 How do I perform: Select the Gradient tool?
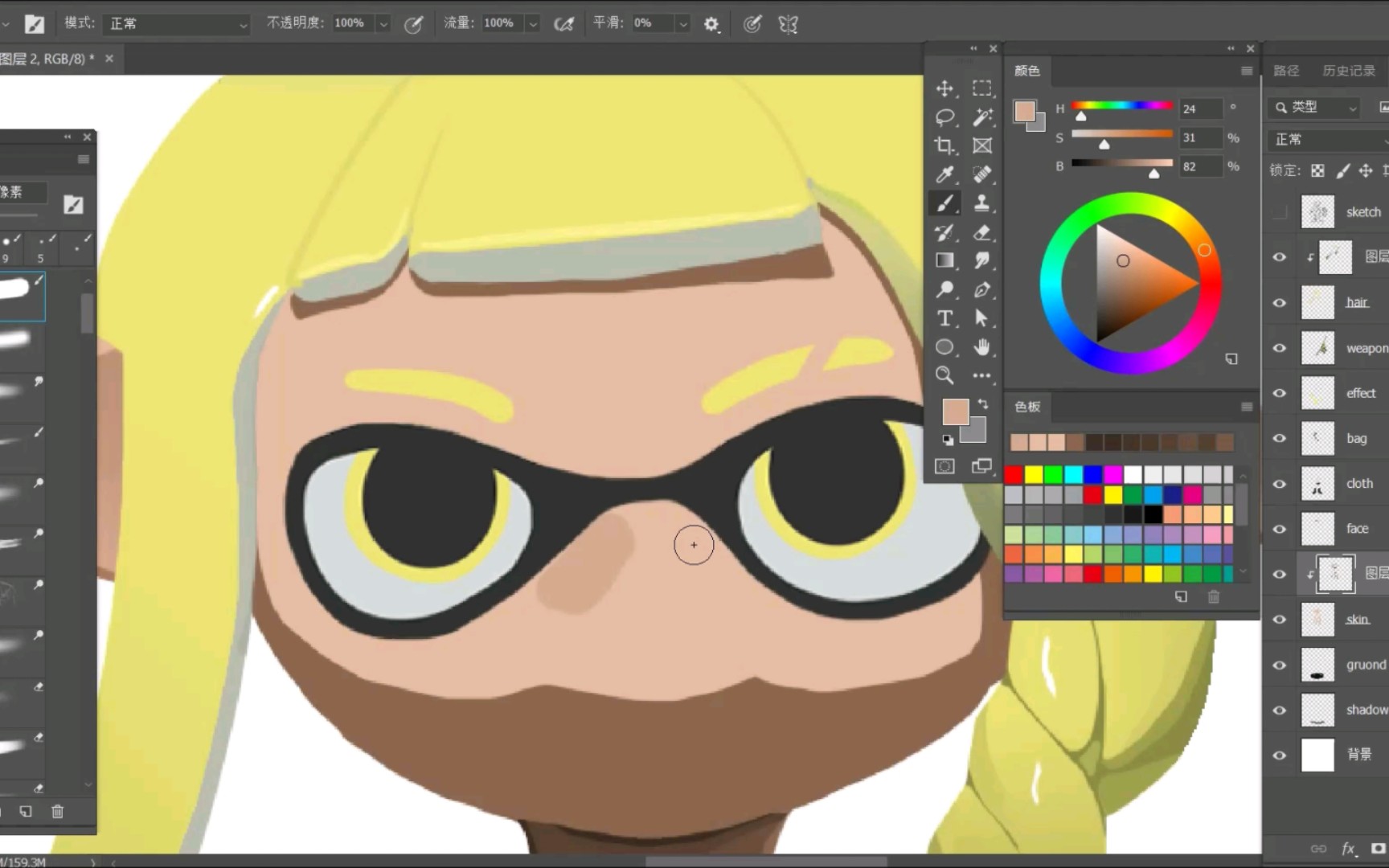(944, 260)
